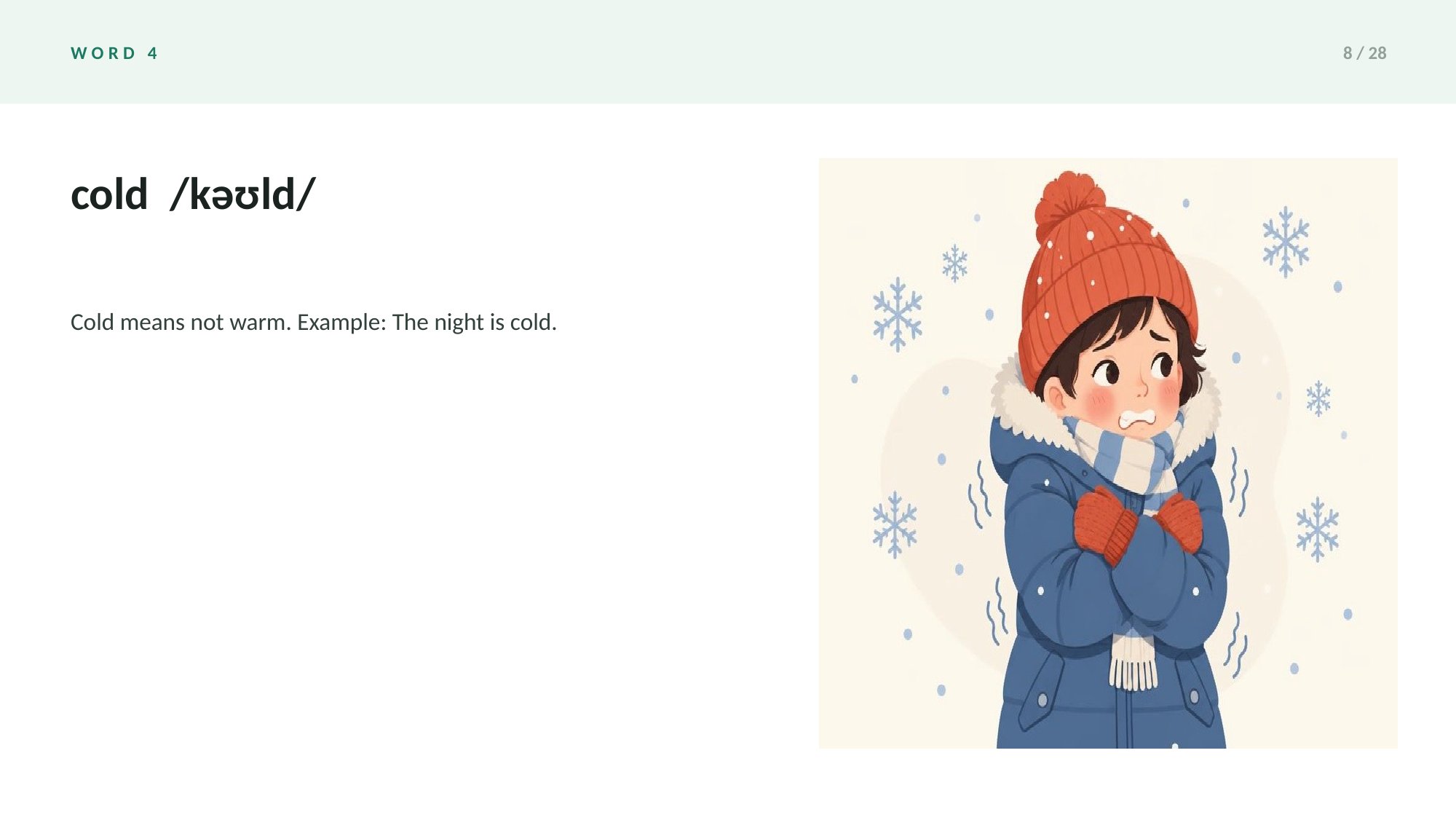Screen dimensions: 1456x820
Task: Click the small snowflake nearest the pom-pom
Action: point(954,263)
